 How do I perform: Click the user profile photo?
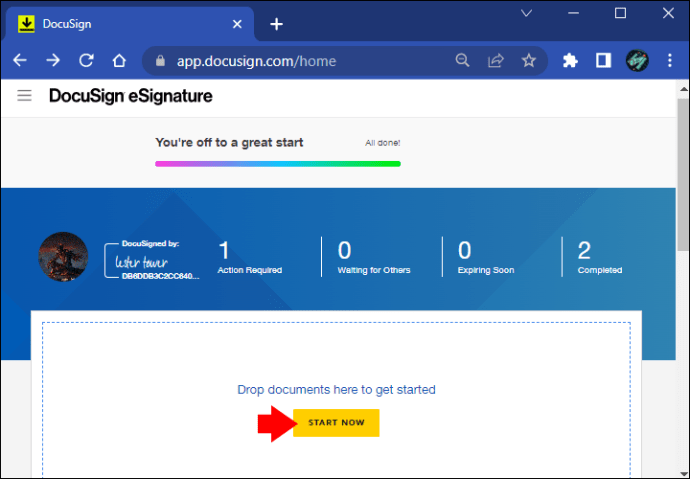click(63, 257)
